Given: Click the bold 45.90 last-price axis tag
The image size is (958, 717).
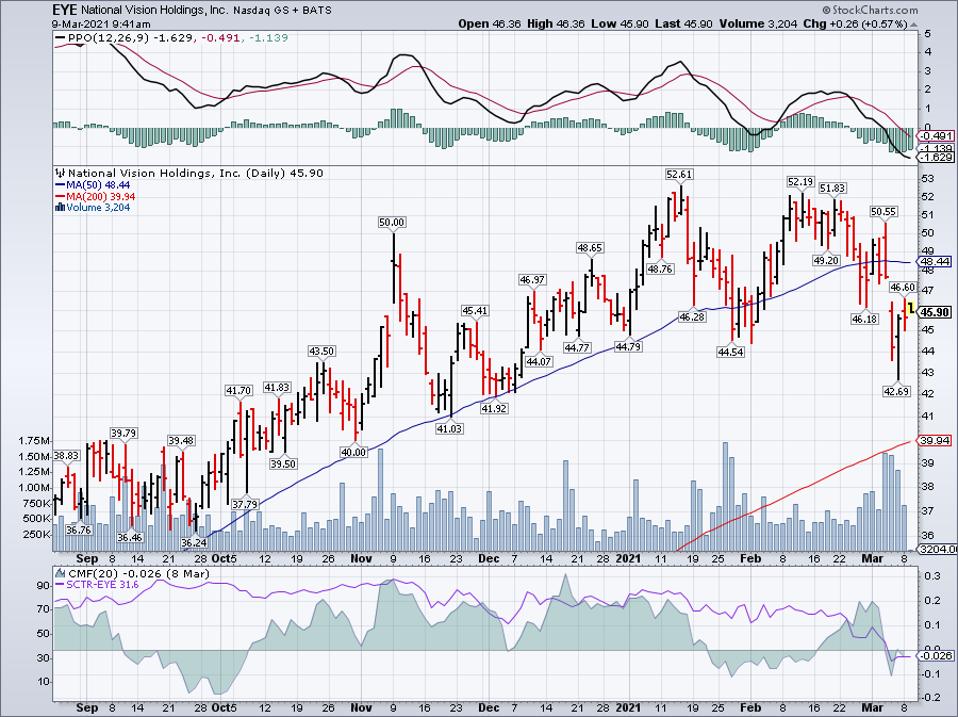Looking at the screenshot, I should click(x=935, y=312).
